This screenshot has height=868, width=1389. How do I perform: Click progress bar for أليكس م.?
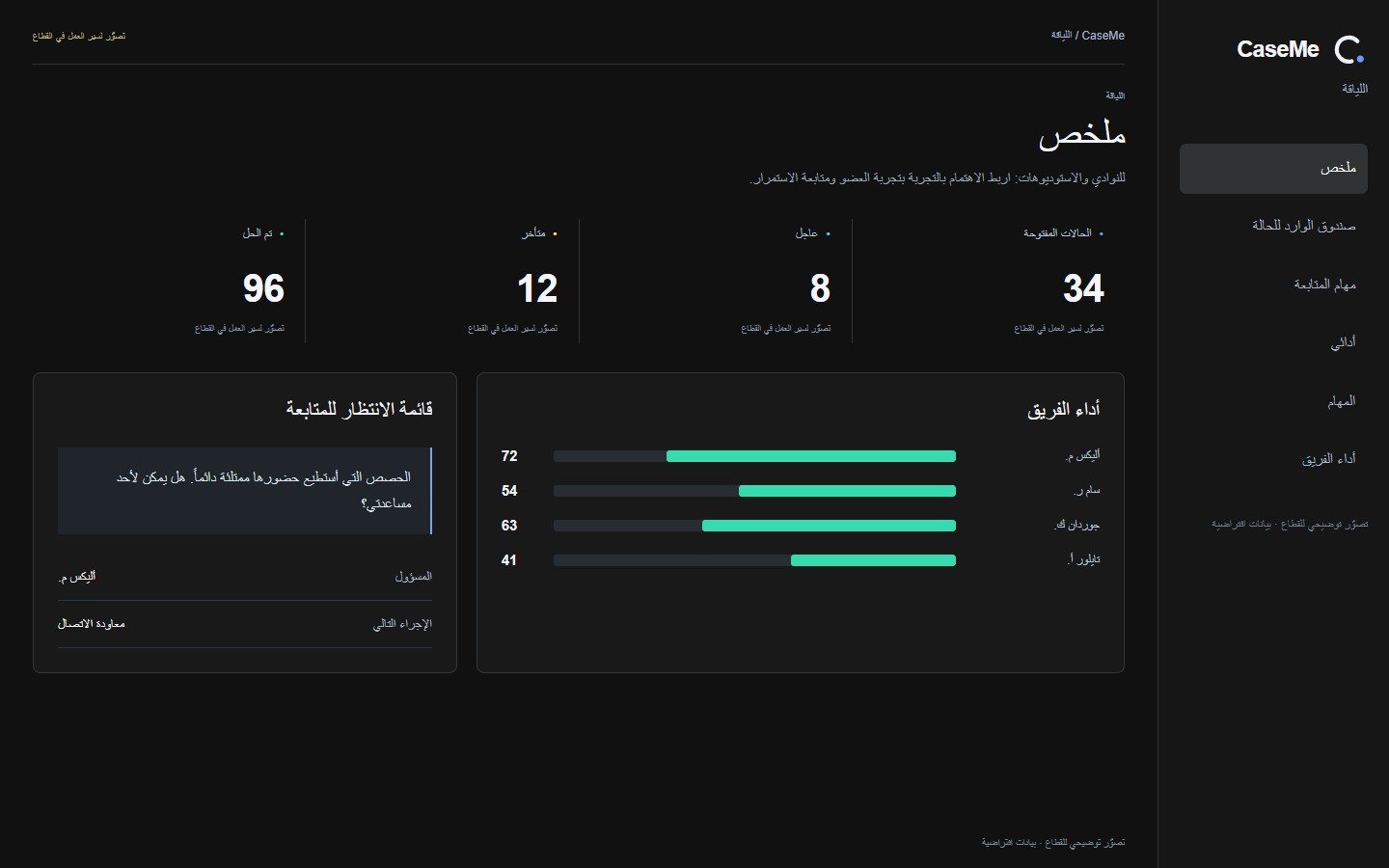tap(754, 456)
